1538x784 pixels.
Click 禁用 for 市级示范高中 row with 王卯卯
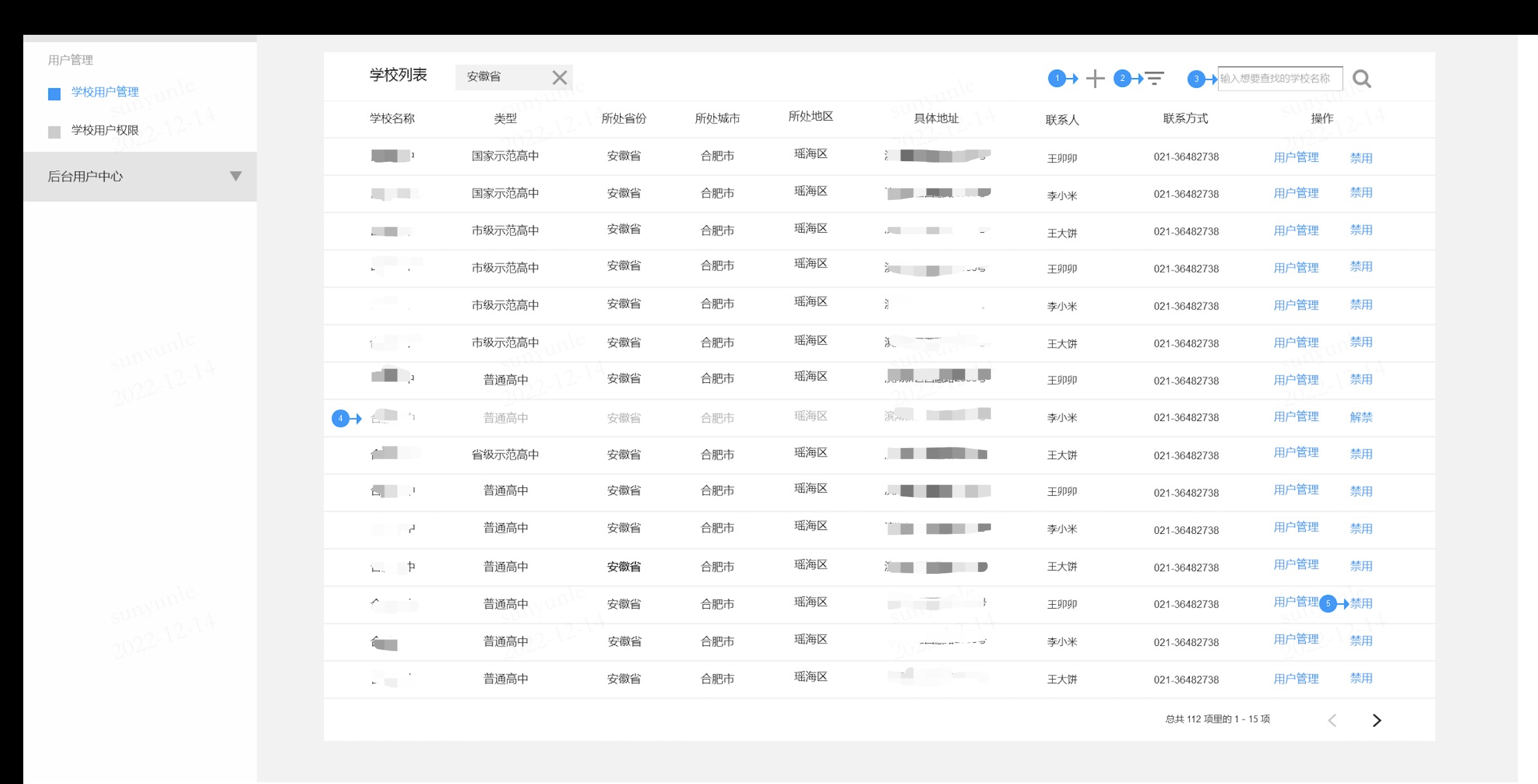click(x=1361, y=266)
